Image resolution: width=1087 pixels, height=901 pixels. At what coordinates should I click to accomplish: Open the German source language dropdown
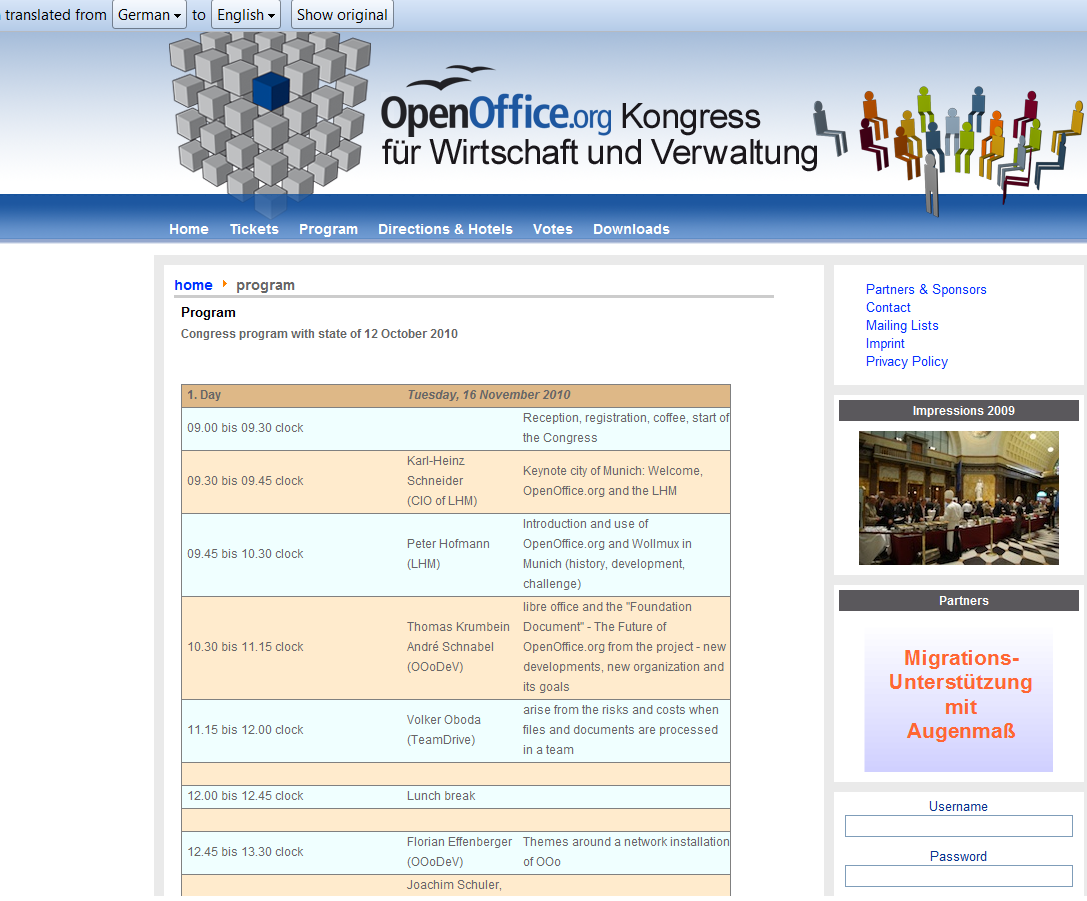pyautogui.click(x=149, y=15)
